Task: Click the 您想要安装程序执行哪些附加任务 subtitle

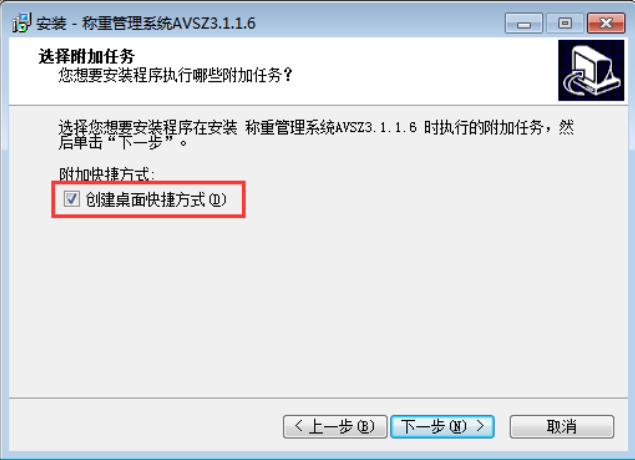Action: tap(175, 75)
